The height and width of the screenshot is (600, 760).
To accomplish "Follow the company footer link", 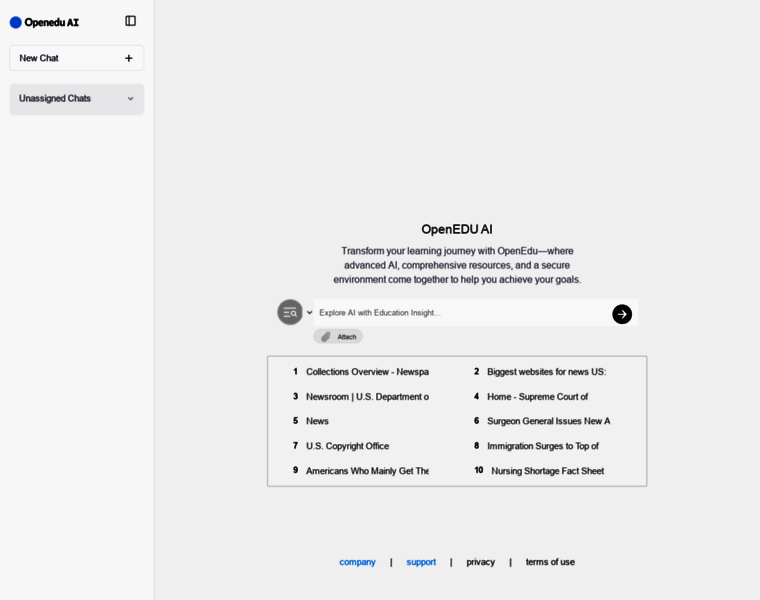I will (x=357, y=562).
